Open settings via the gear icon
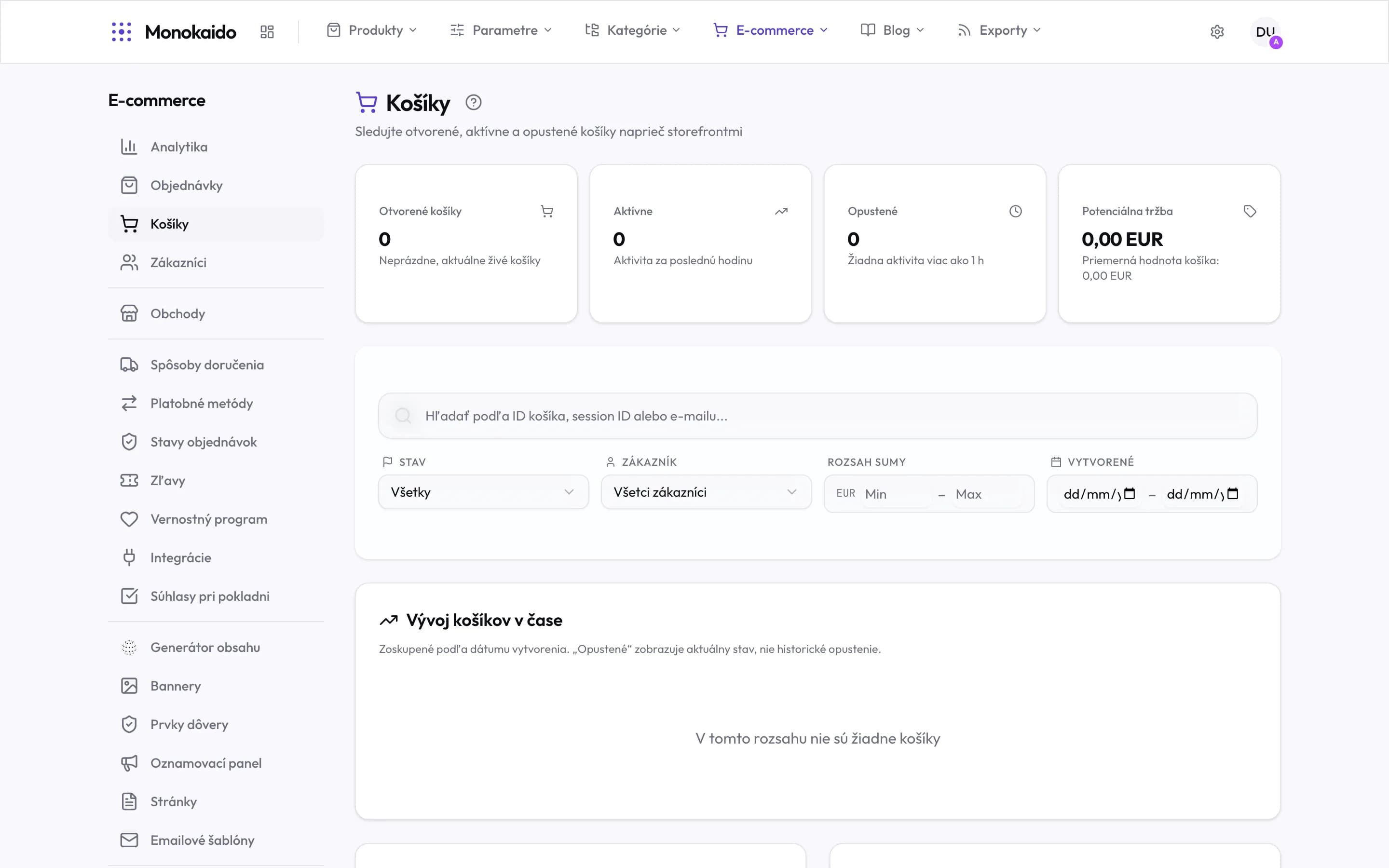This screenshot has height=868, width=1389. [1217, 31]
